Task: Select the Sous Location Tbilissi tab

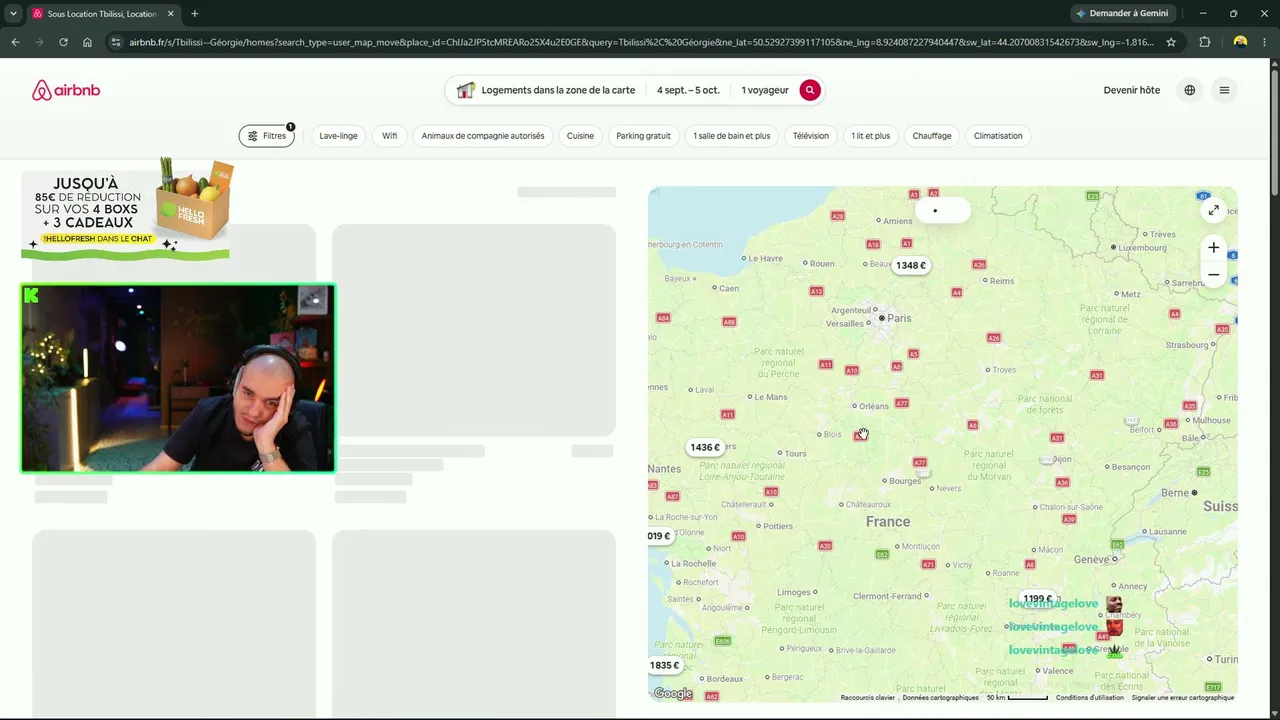Action: pyautogui.click(x=102, y=14)
